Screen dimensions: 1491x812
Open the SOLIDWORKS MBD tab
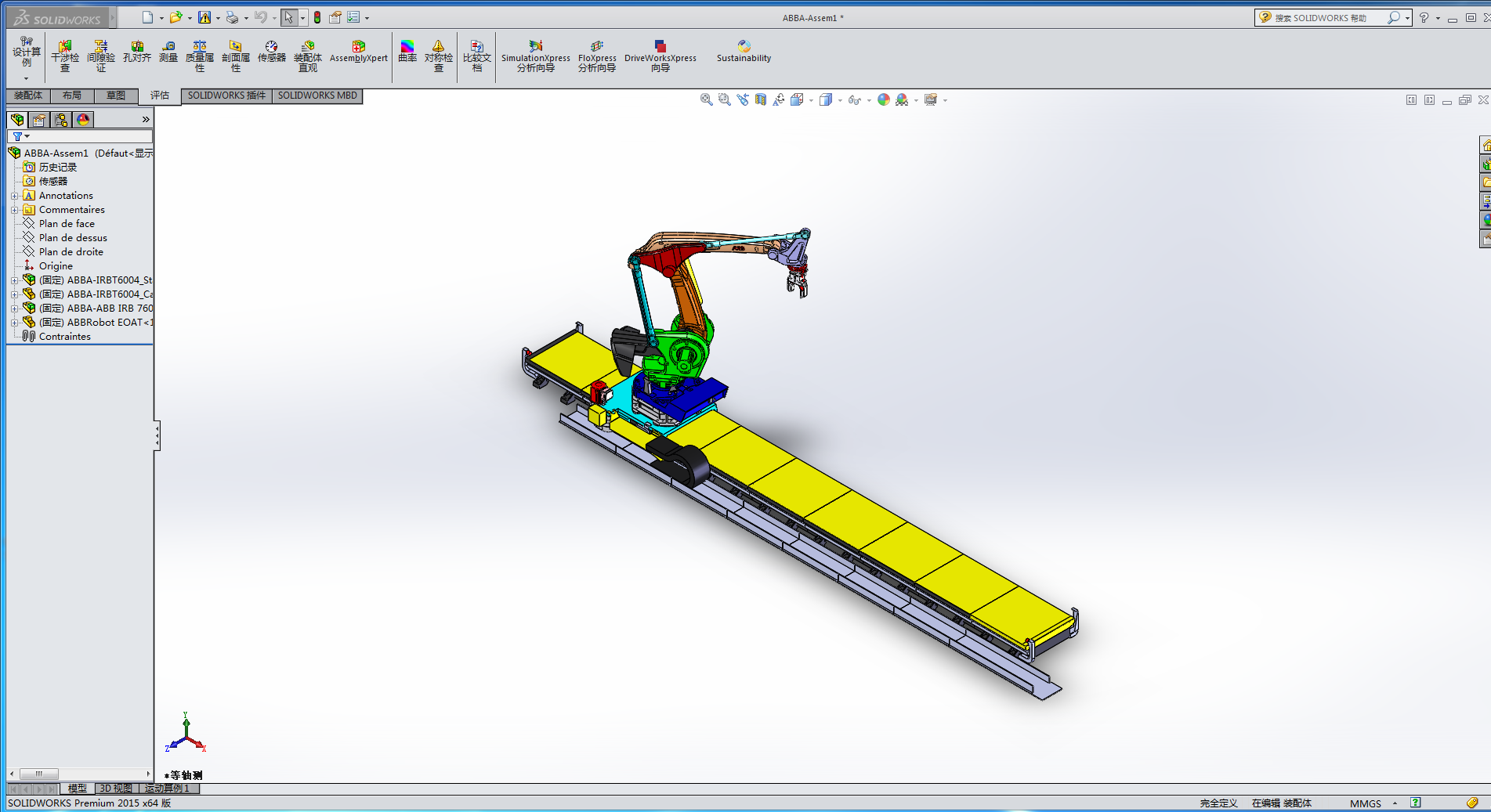point(317,96)
